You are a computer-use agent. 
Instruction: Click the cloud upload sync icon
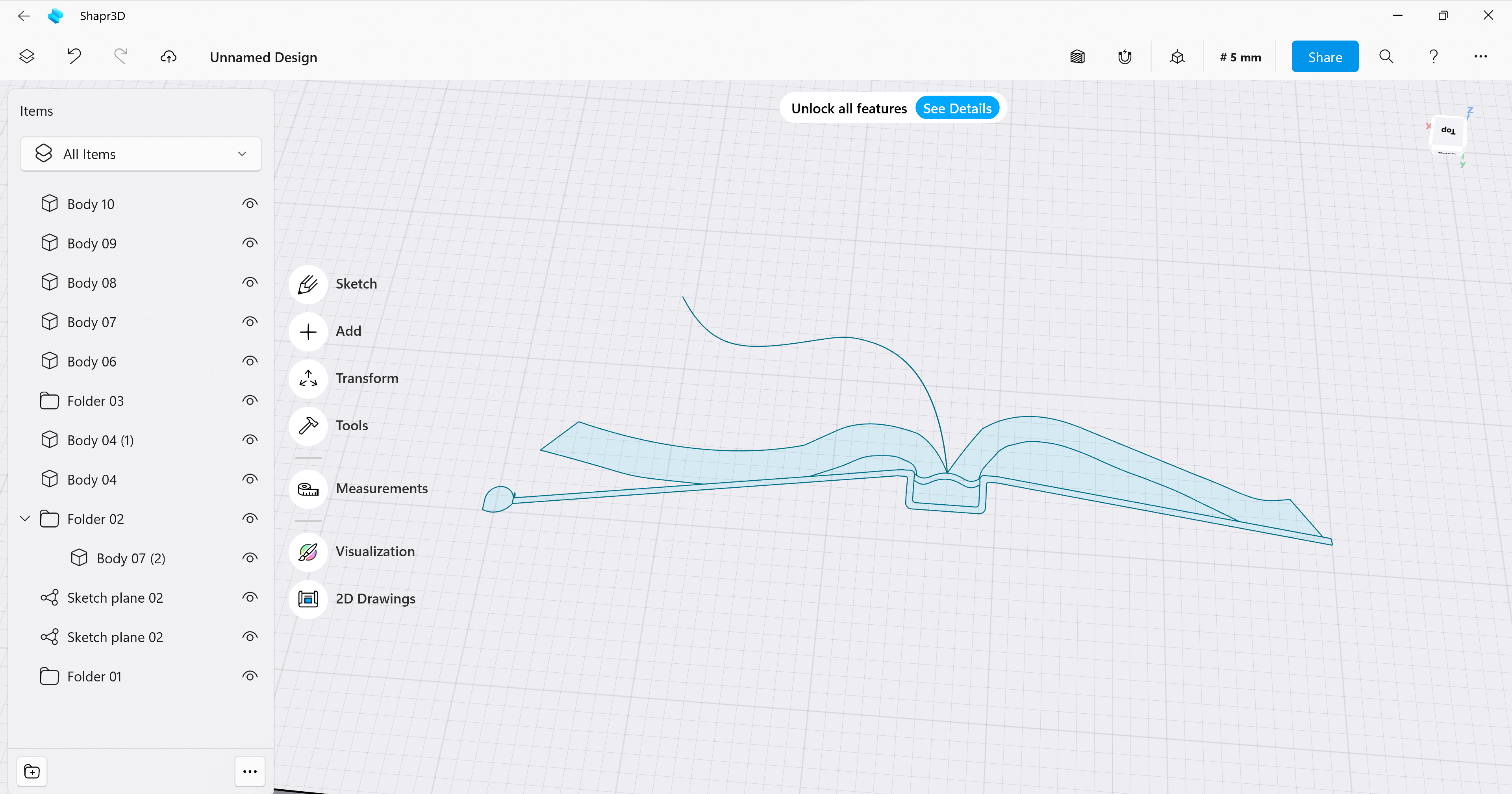(169, 57)
